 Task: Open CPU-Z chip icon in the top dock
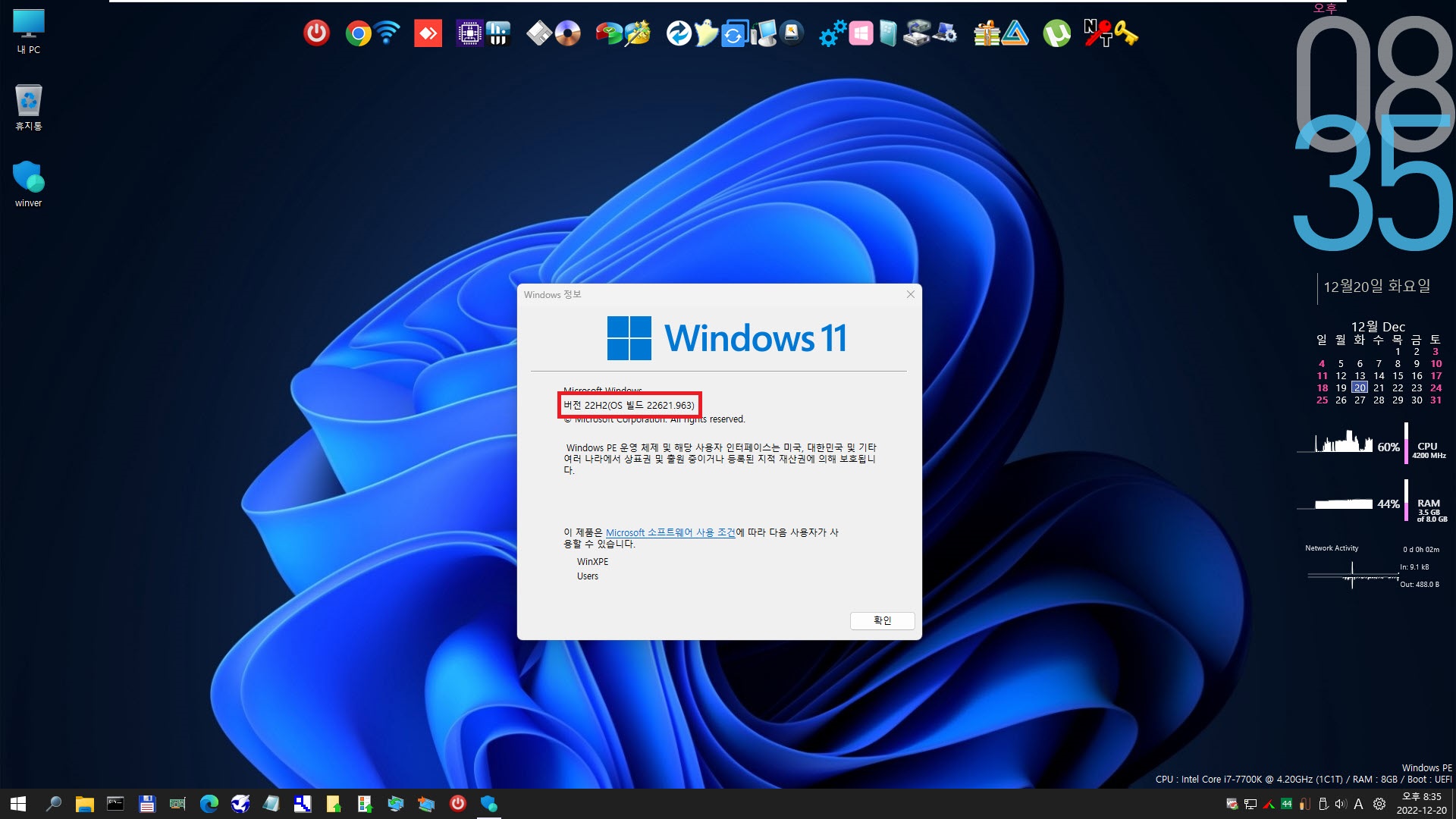click(x=469, y=33)
